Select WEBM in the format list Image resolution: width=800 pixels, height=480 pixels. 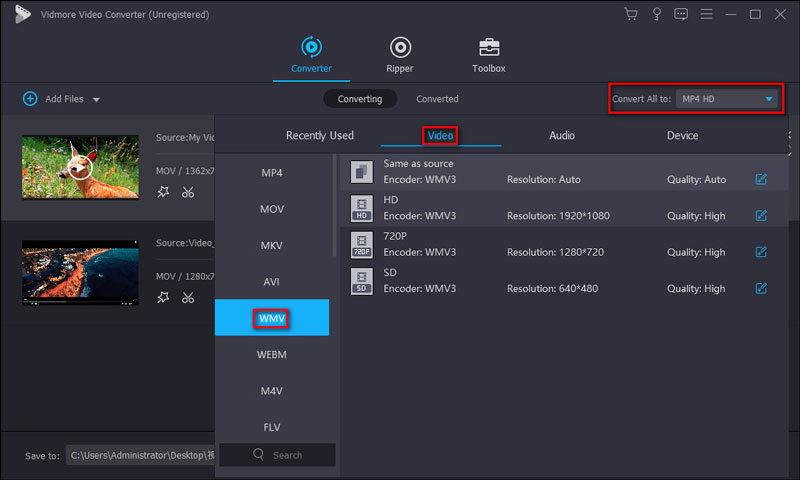click(x=272, y=355)
